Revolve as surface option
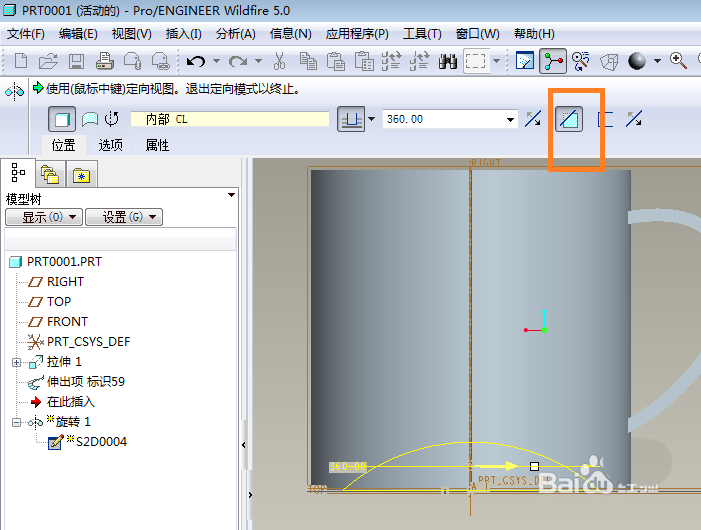The image size is (701, 530). coord(90,119)
